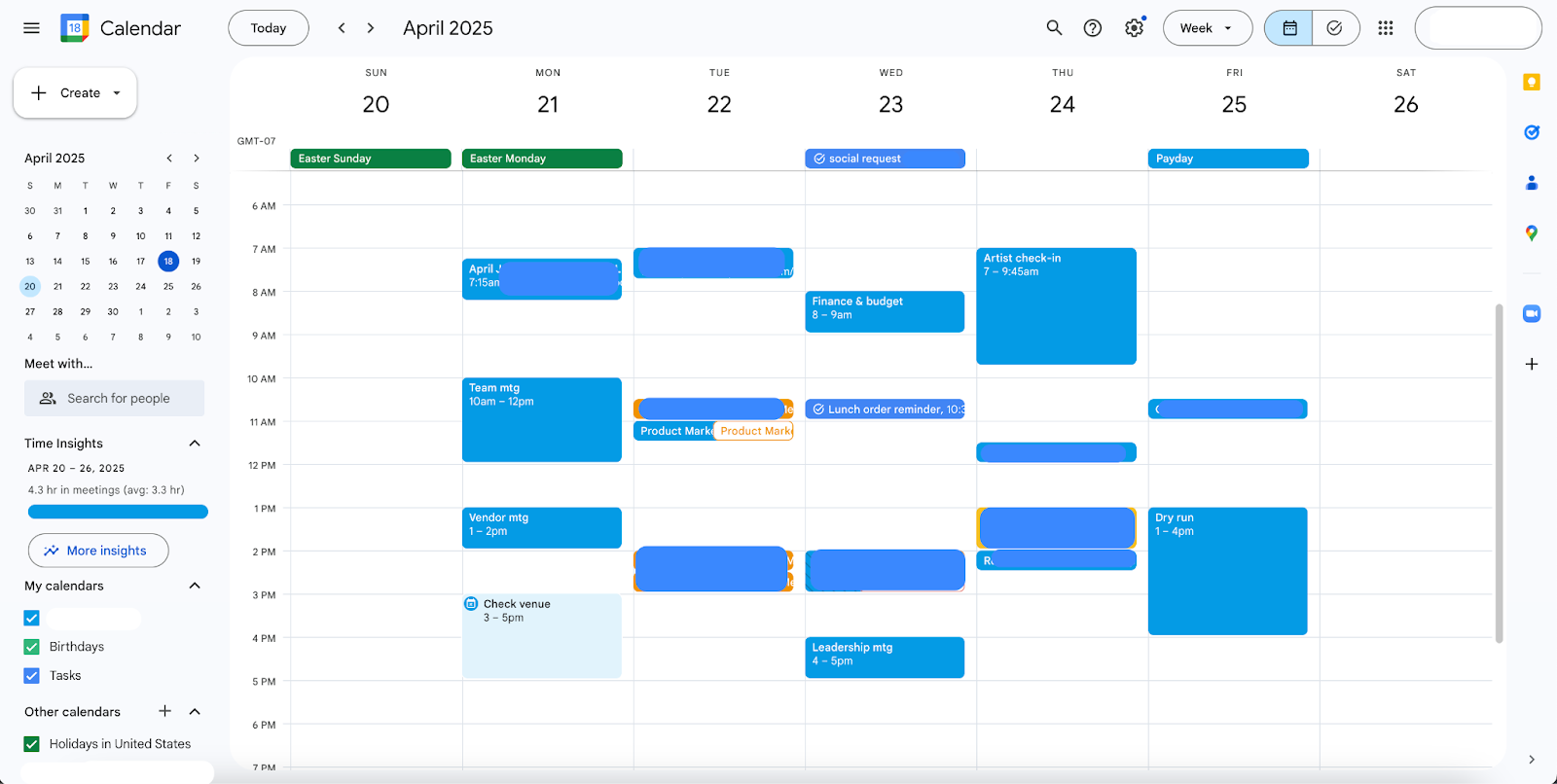Open the Easter Sunday all-day event
The height and width of the screenshot is (784, 1557).
371,159
